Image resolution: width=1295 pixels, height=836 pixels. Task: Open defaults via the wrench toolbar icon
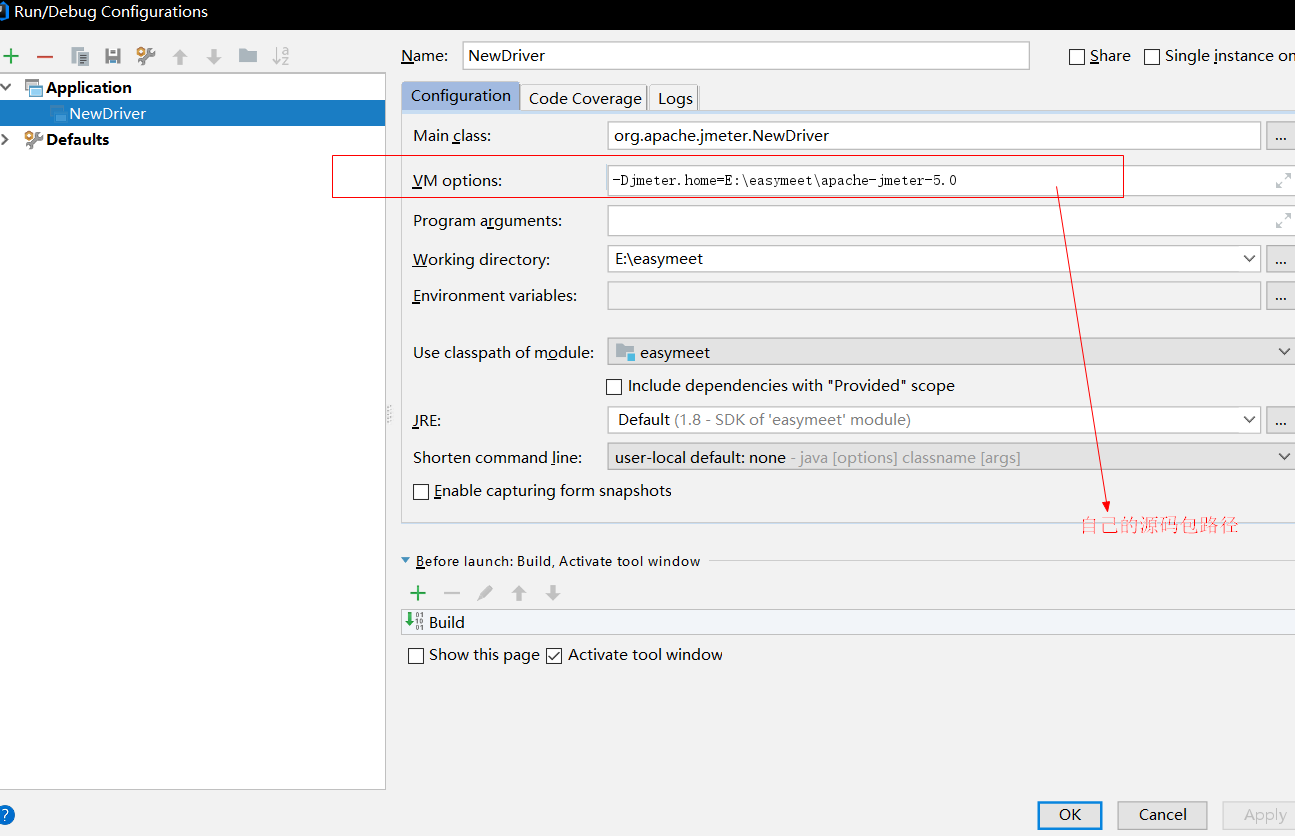tap(146, 56)
